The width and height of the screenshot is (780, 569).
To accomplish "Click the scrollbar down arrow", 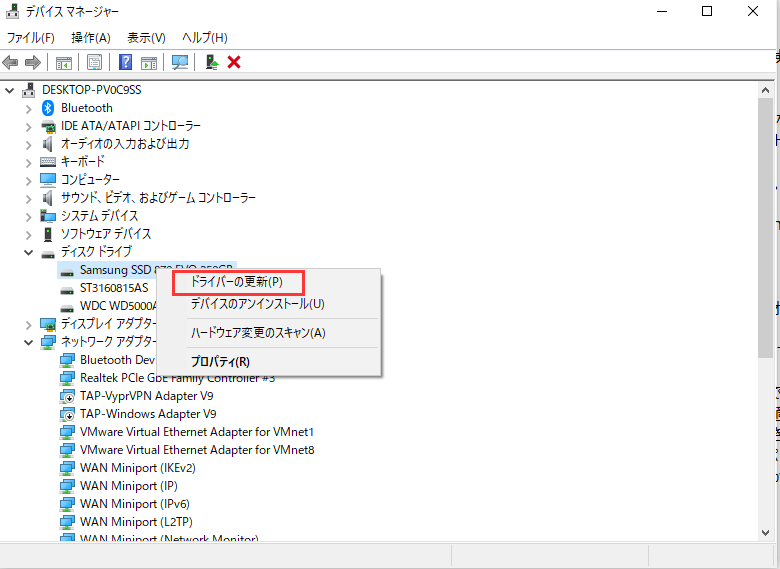I will [766, 533].
